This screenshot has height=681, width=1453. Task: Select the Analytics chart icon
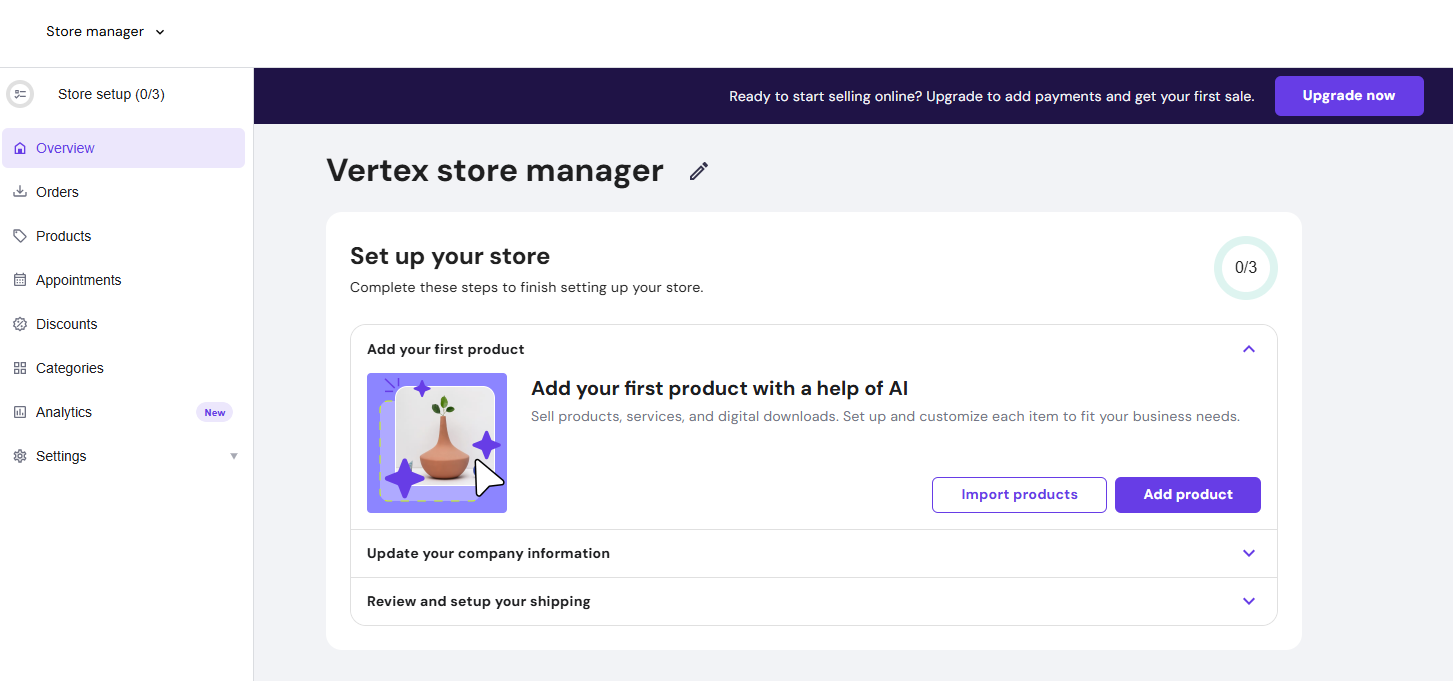20,411
